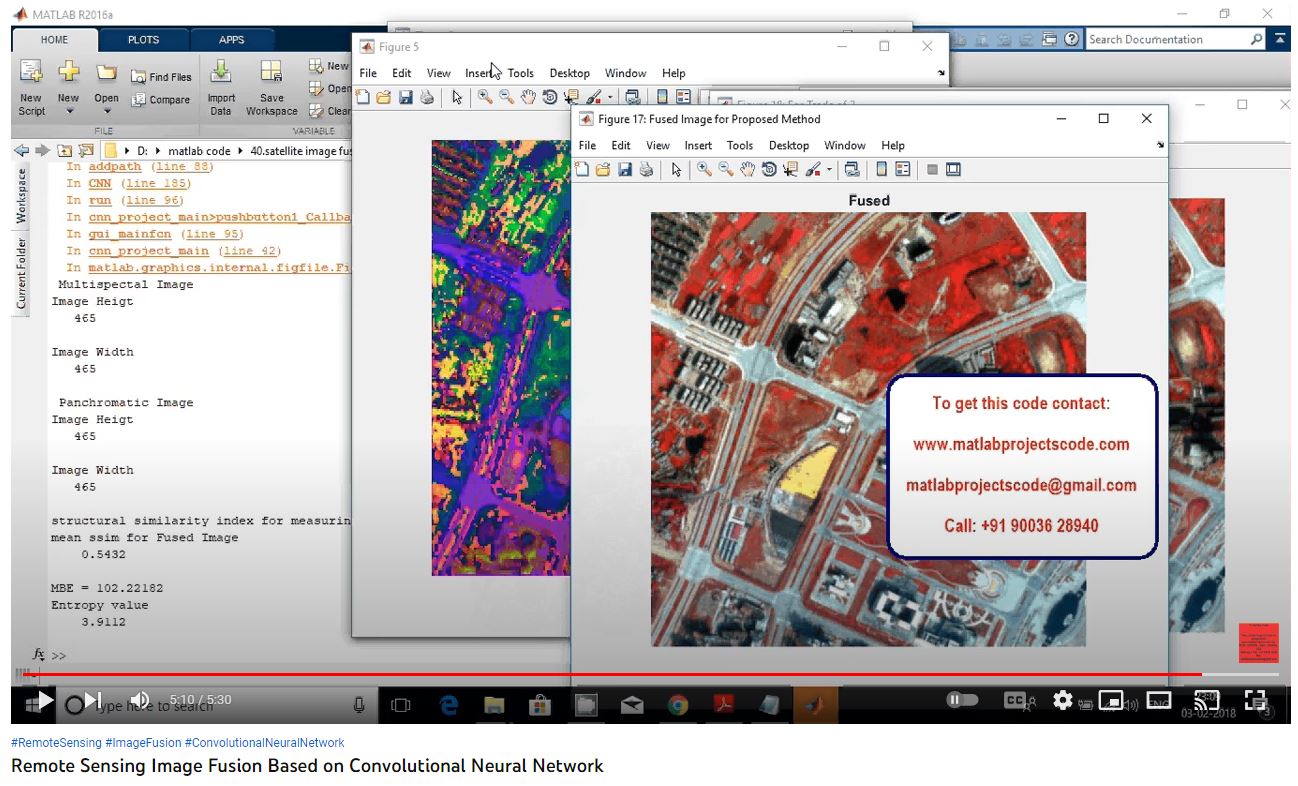Click Pan hand tool in Figure 5 toolbar
1298x786 pixels.
pyautogui.click(x=528, y=97)
